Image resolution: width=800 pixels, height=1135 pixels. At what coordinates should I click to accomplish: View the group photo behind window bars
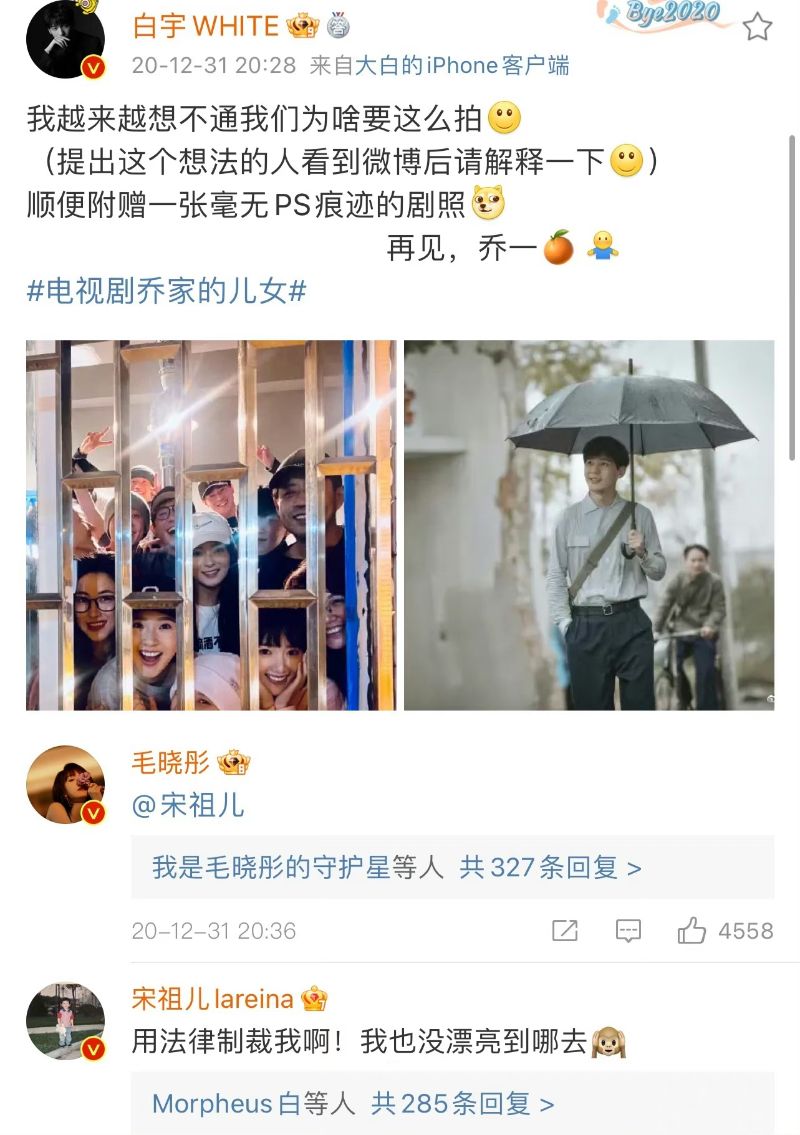(211, 525)
